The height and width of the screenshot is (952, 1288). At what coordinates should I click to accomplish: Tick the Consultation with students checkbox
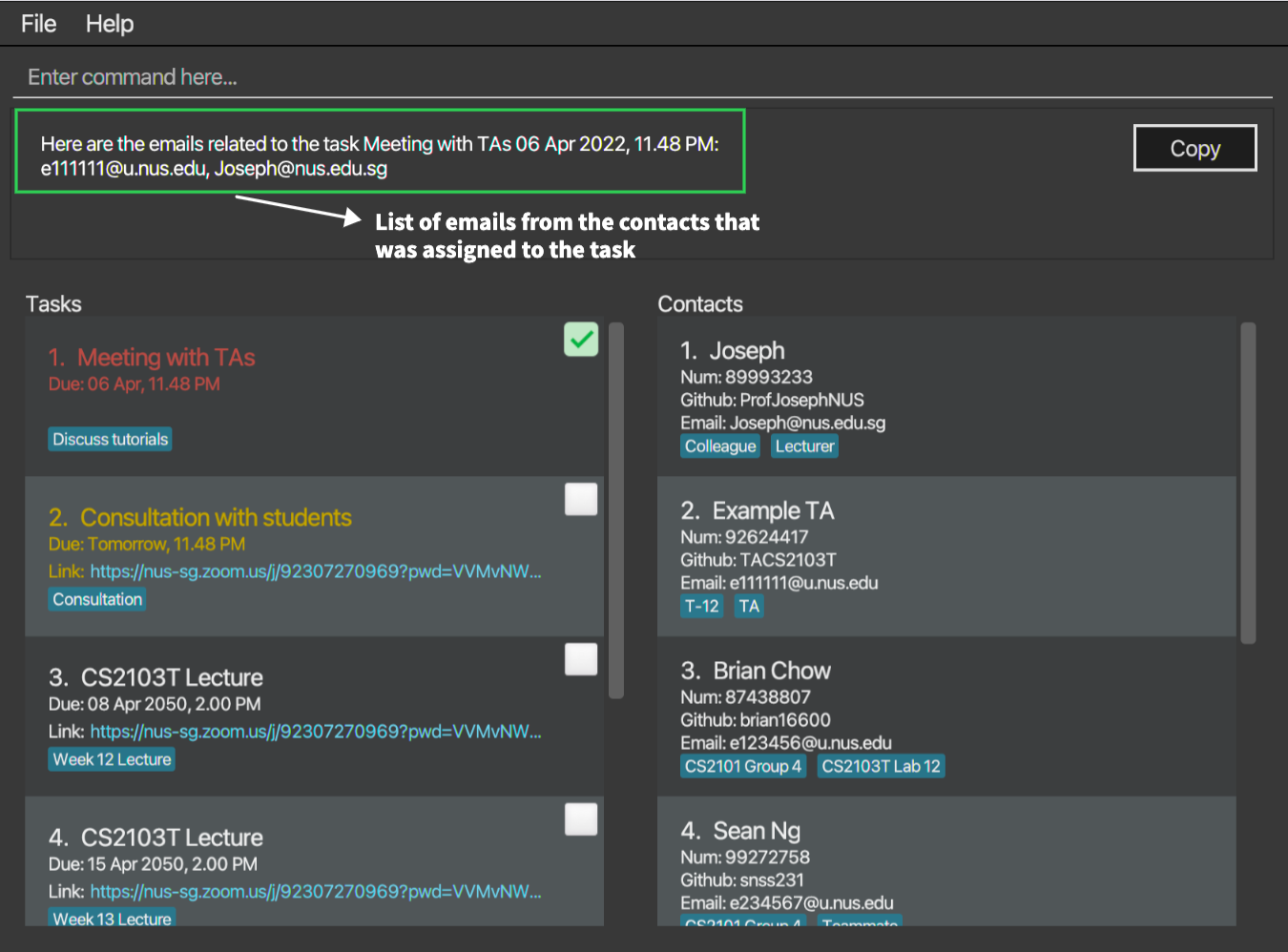coord(581,499)
